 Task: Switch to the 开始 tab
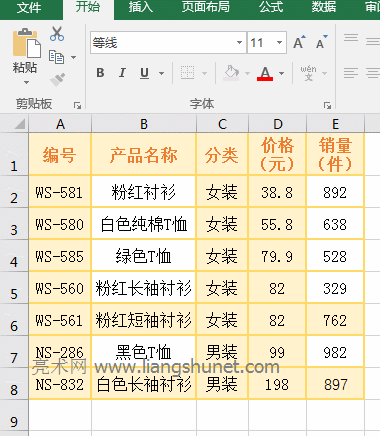(x=88, y=7)
